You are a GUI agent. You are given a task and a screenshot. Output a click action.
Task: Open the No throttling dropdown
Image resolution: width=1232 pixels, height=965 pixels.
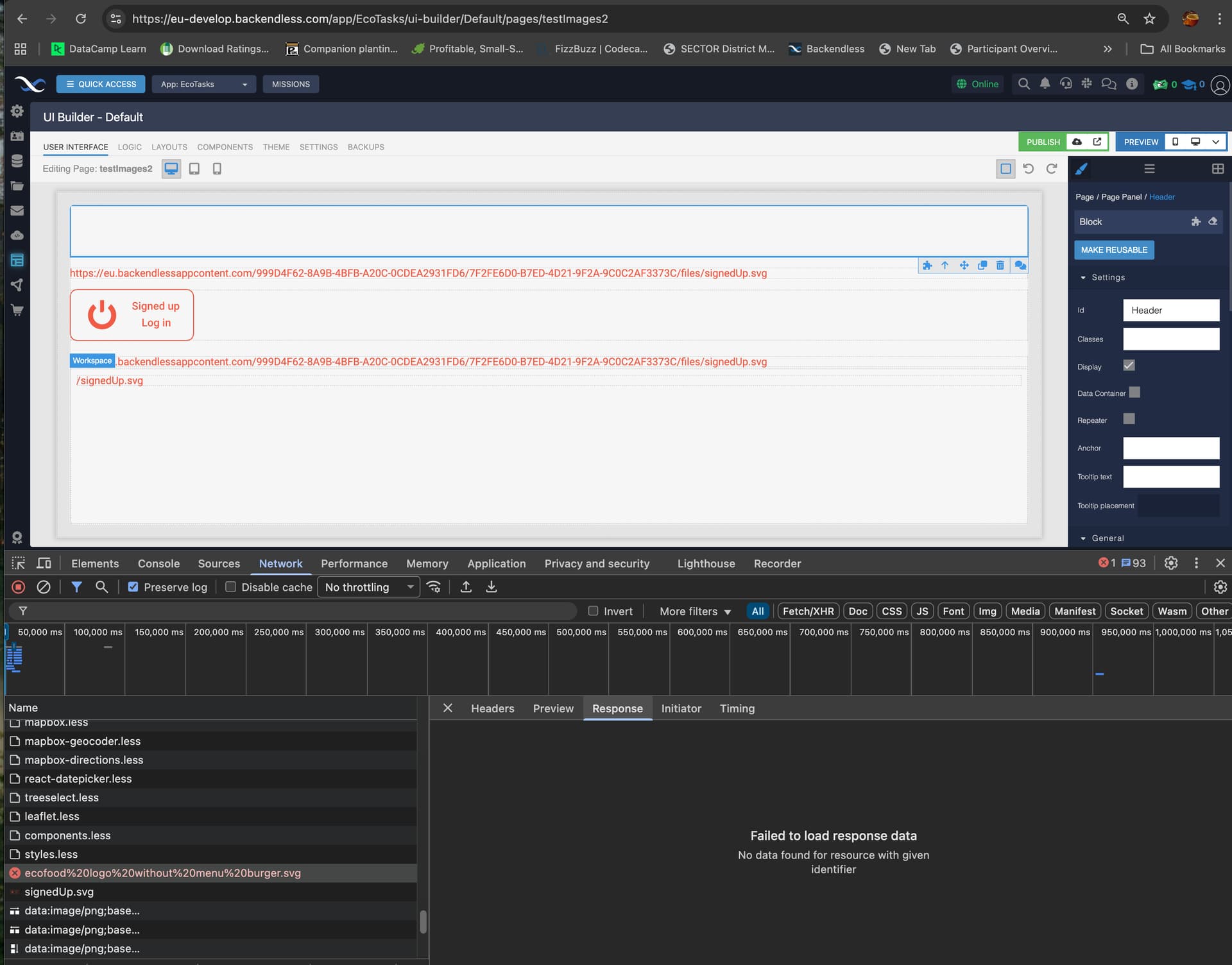pyautogui.click(x=368, y=587)
